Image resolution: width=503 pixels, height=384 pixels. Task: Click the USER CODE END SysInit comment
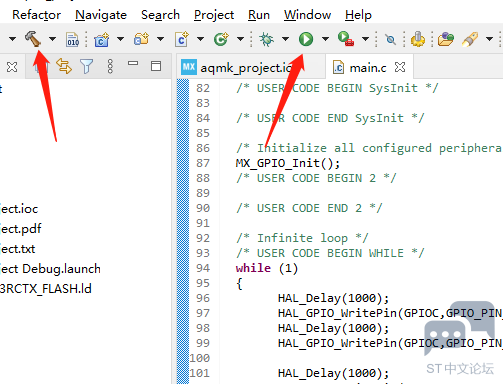pyautogui.click(x=330, y=118)
